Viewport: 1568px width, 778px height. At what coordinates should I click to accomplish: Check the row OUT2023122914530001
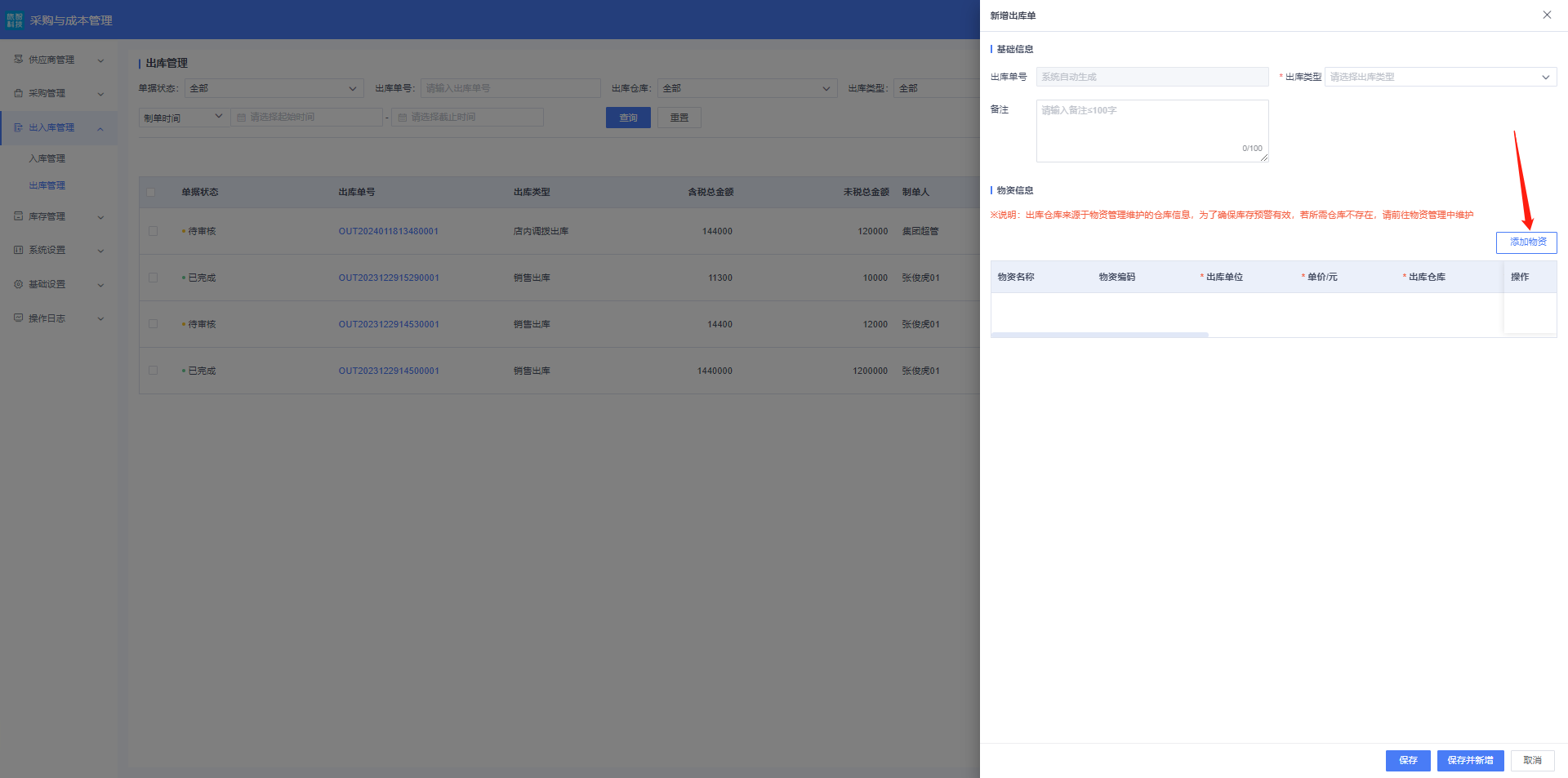point(153,324)
